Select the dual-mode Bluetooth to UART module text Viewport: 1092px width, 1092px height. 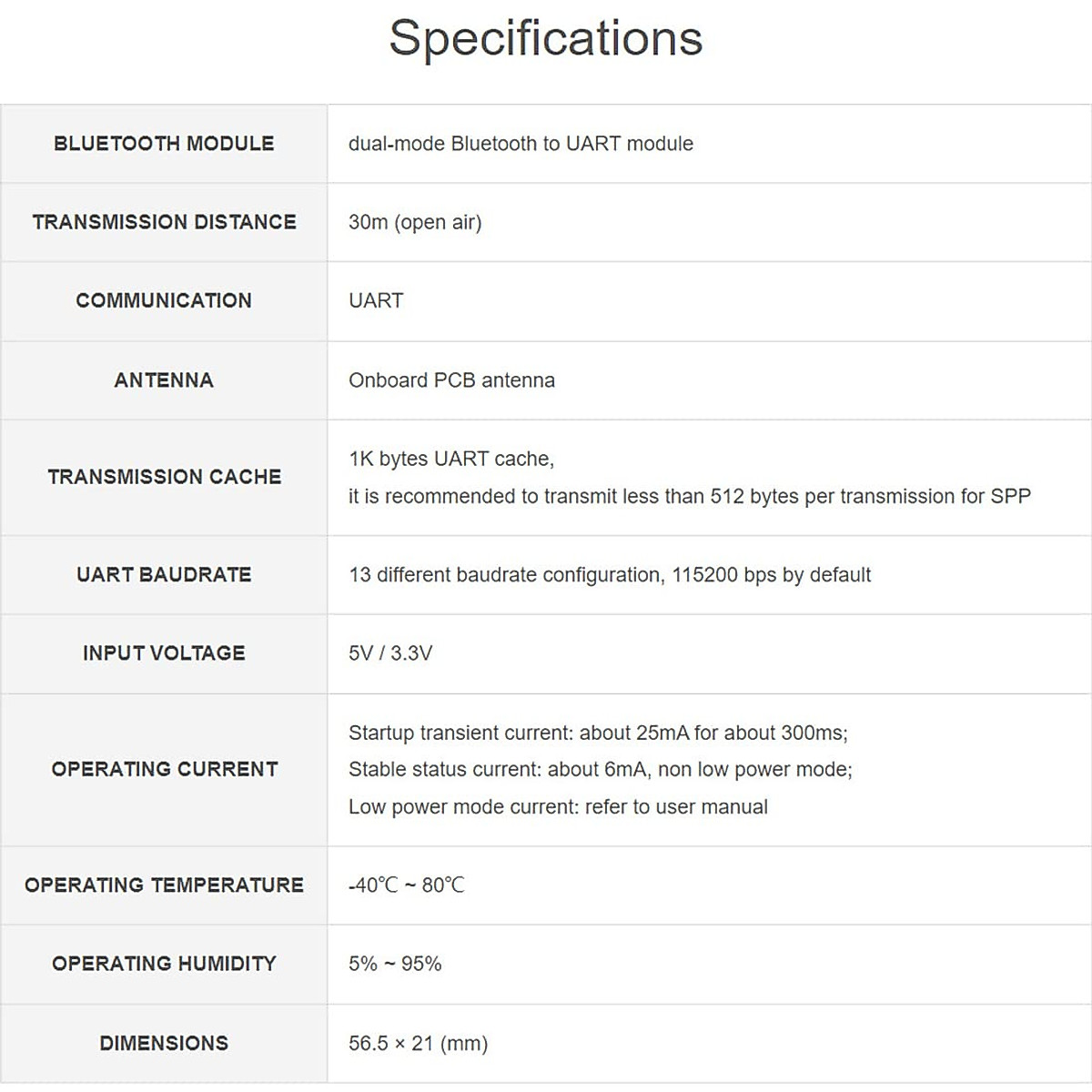point(521,144)
